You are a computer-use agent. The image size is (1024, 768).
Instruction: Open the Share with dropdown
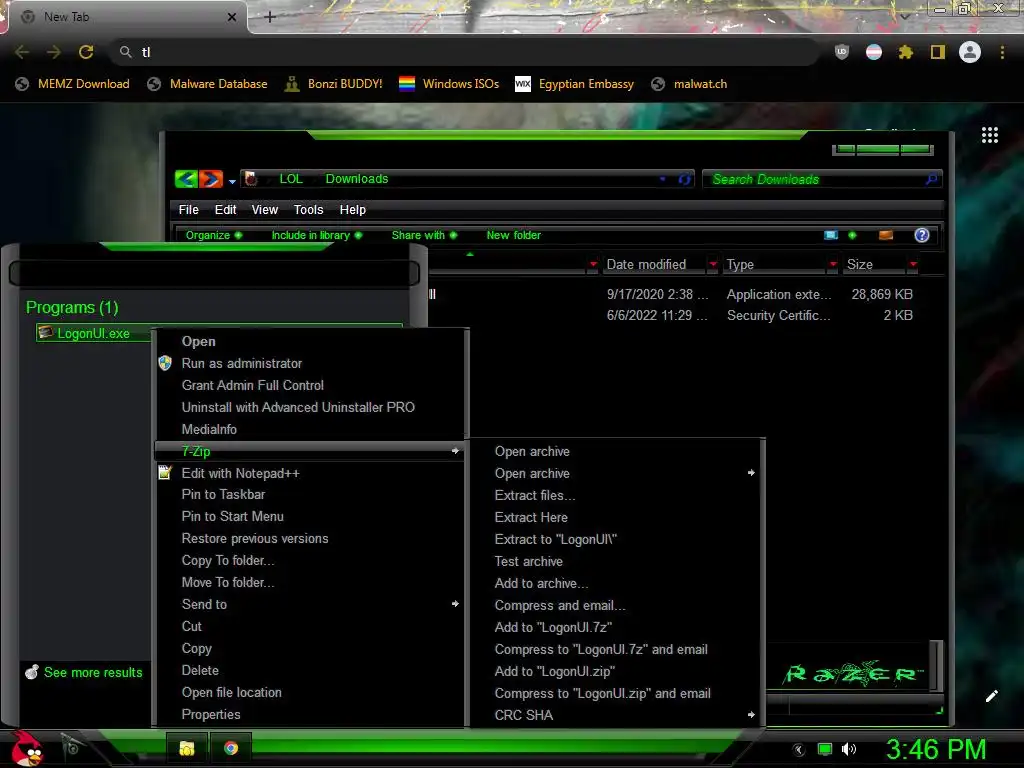[424, 235]
